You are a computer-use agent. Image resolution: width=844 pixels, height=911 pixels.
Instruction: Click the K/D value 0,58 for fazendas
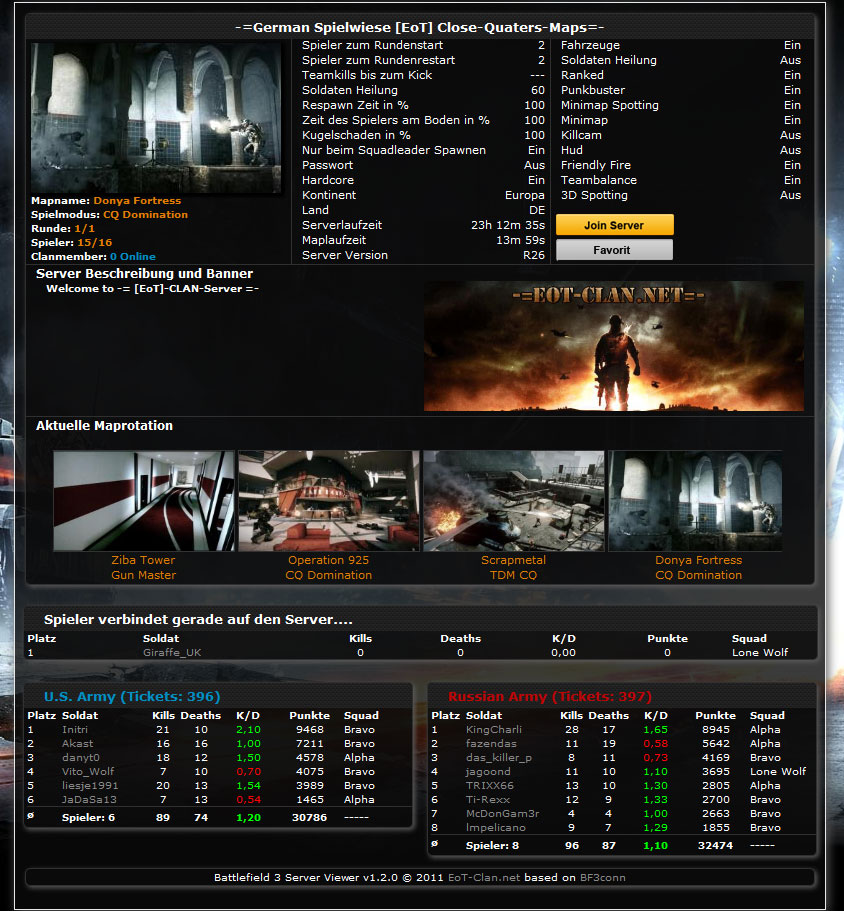[655, 743]
